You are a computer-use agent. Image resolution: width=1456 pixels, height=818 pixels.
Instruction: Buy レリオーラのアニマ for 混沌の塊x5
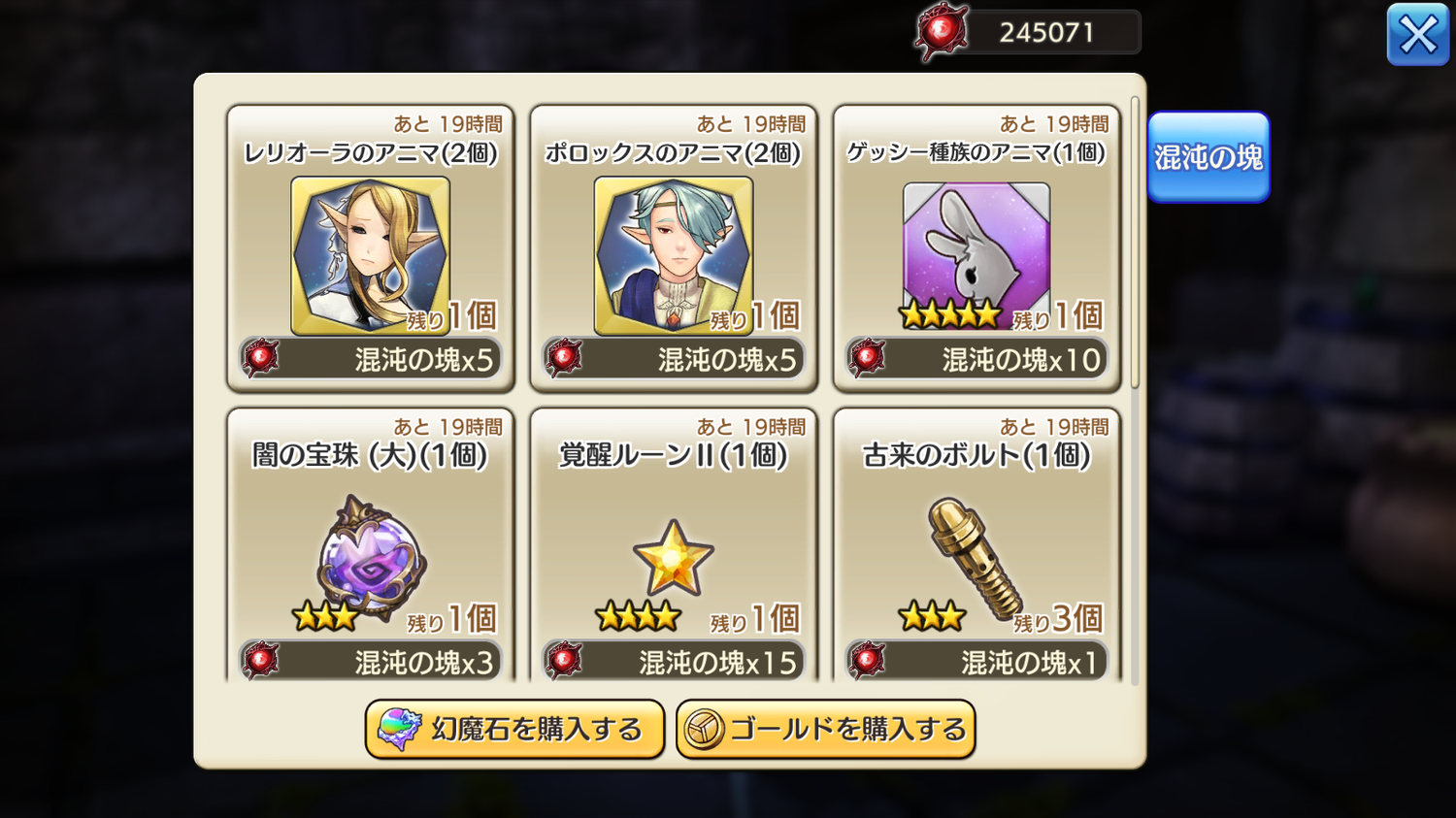(371, 359)
